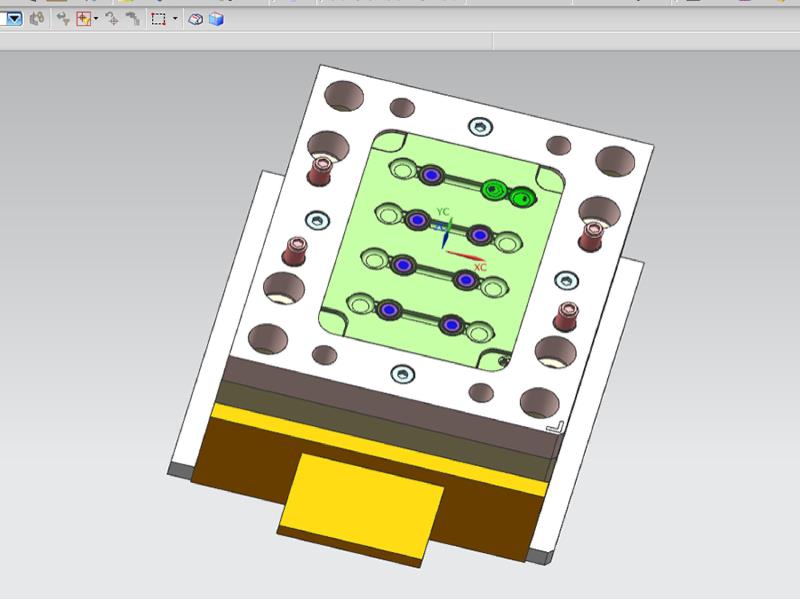Click the gray icon just left of the rectangle selection tool
The width and height of the screenshot is (800, 599).
pos(132,18)
